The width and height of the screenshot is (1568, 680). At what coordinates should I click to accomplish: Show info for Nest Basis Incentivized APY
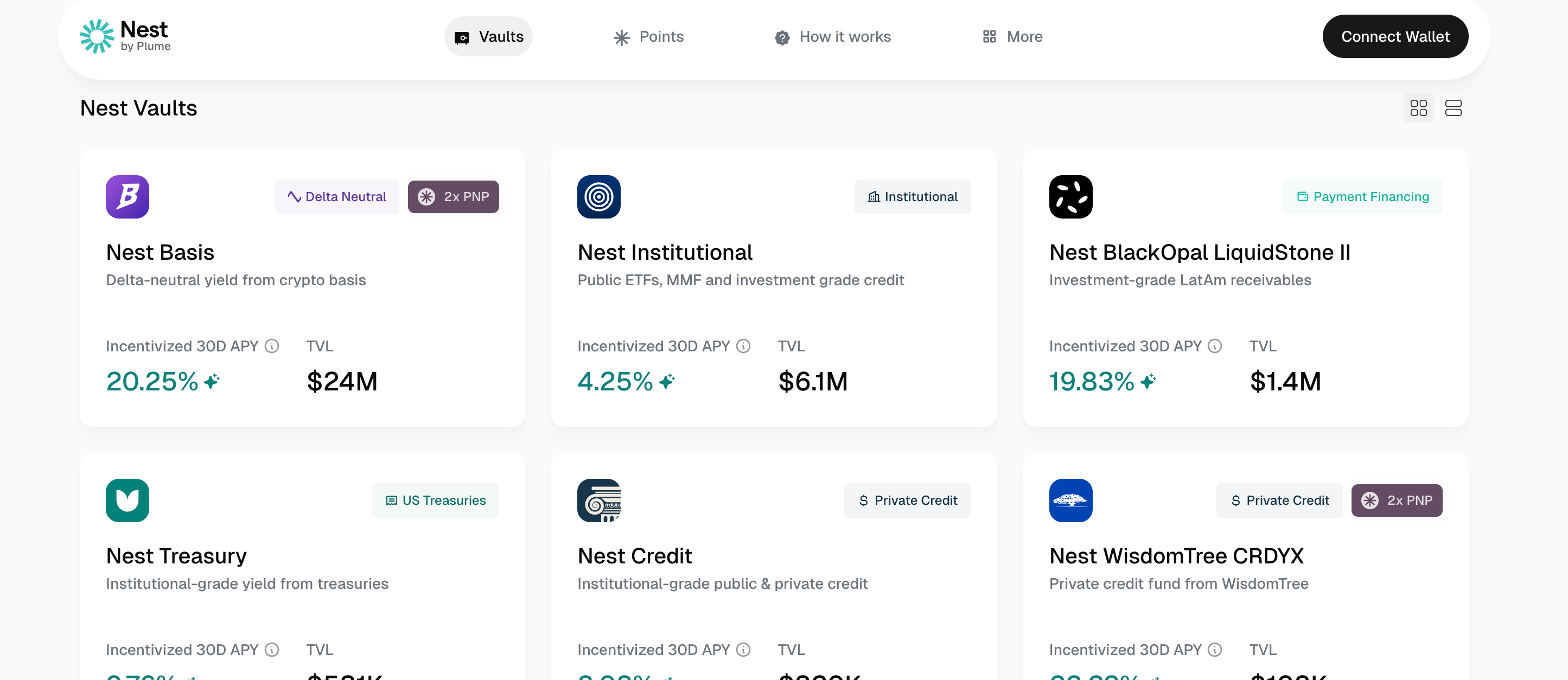tap(272, 346)
